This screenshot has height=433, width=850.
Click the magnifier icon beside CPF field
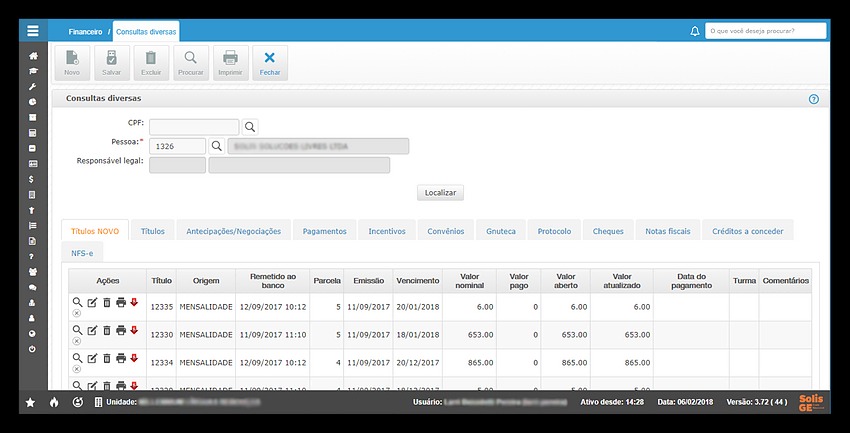251,126
